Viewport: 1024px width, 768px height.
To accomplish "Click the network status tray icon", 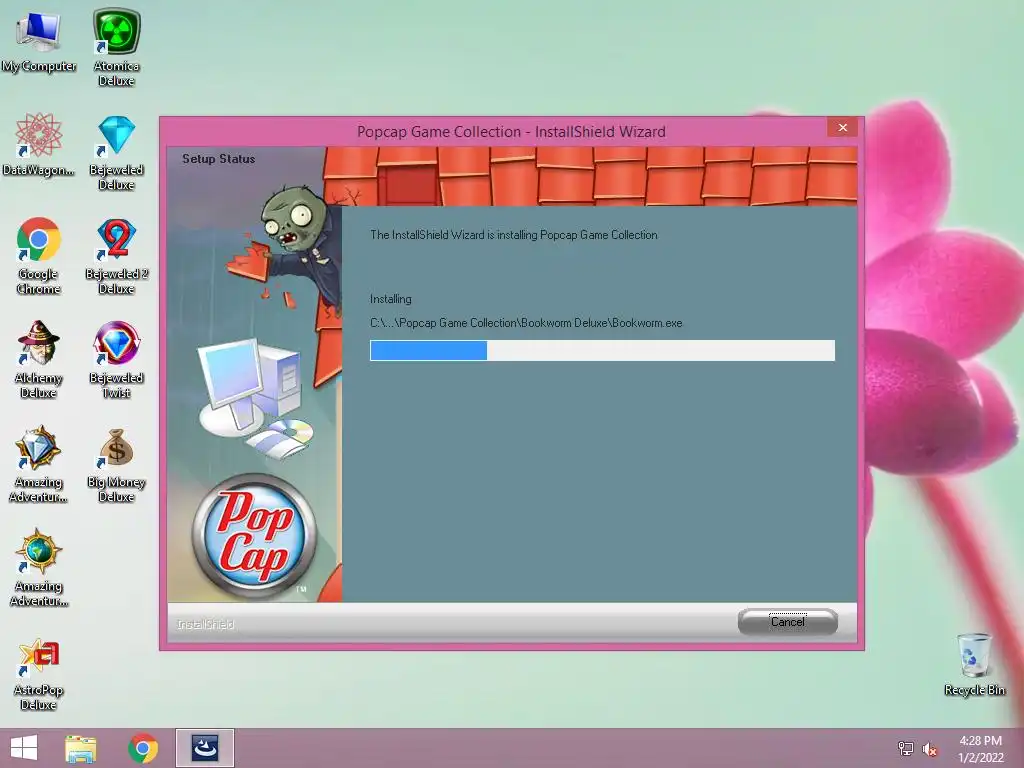I will click(906, 749).
